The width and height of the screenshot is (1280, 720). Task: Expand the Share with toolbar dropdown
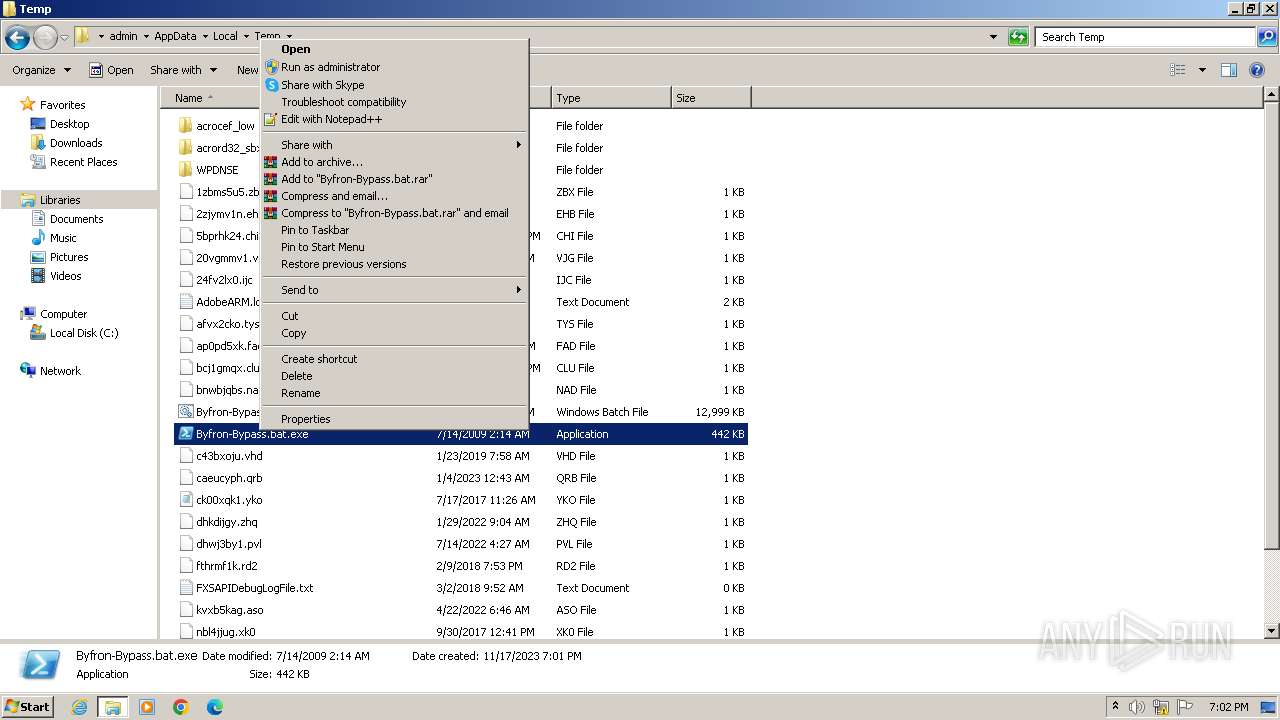tap(184, 70)
